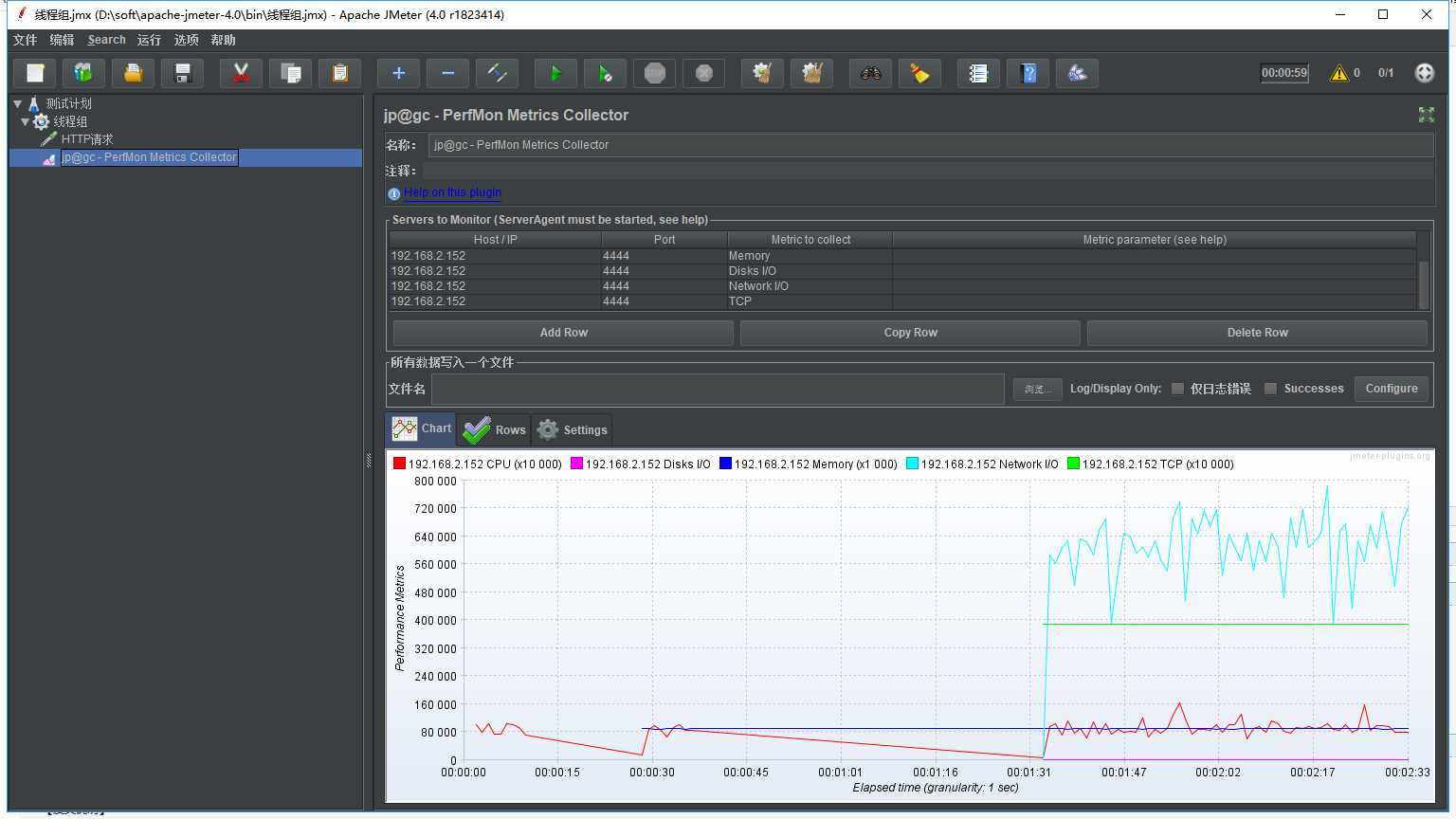Clear results with the broom icon
Image resolution: width=1456 pixels, height=819 pixels.
coord(762,73)
